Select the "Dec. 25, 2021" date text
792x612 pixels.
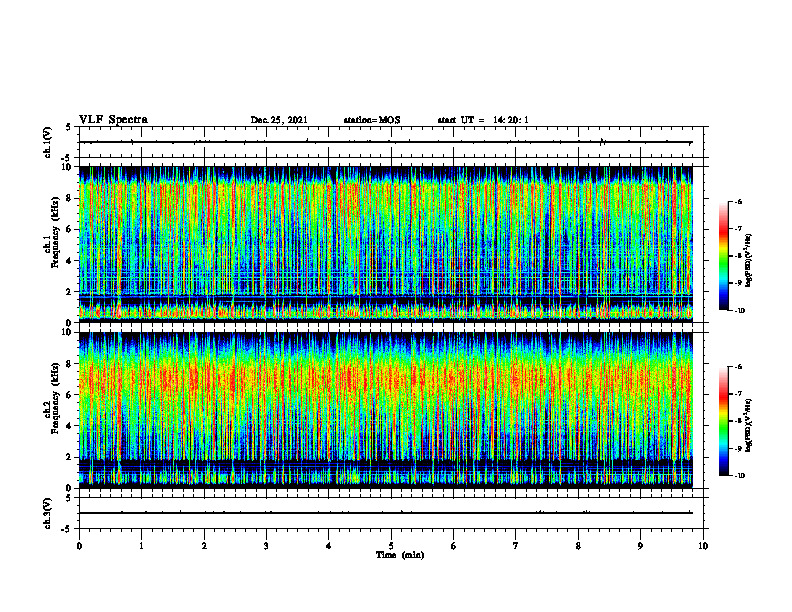[279, 120]
